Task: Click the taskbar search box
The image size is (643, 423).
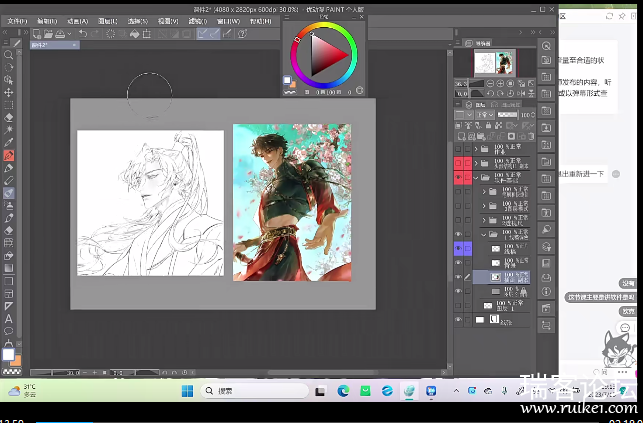Action: click(255, 391)
